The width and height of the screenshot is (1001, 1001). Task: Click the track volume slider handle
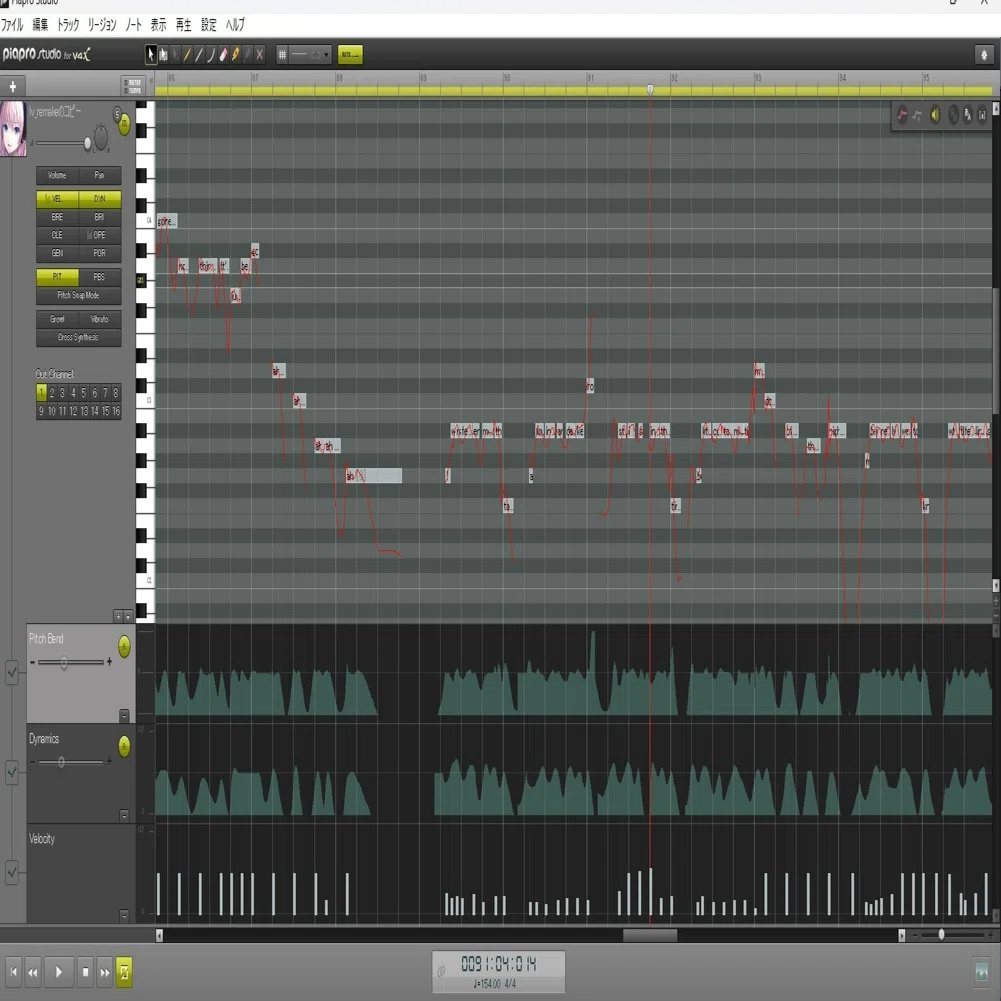pyautogui.click(x=87, y=143)
